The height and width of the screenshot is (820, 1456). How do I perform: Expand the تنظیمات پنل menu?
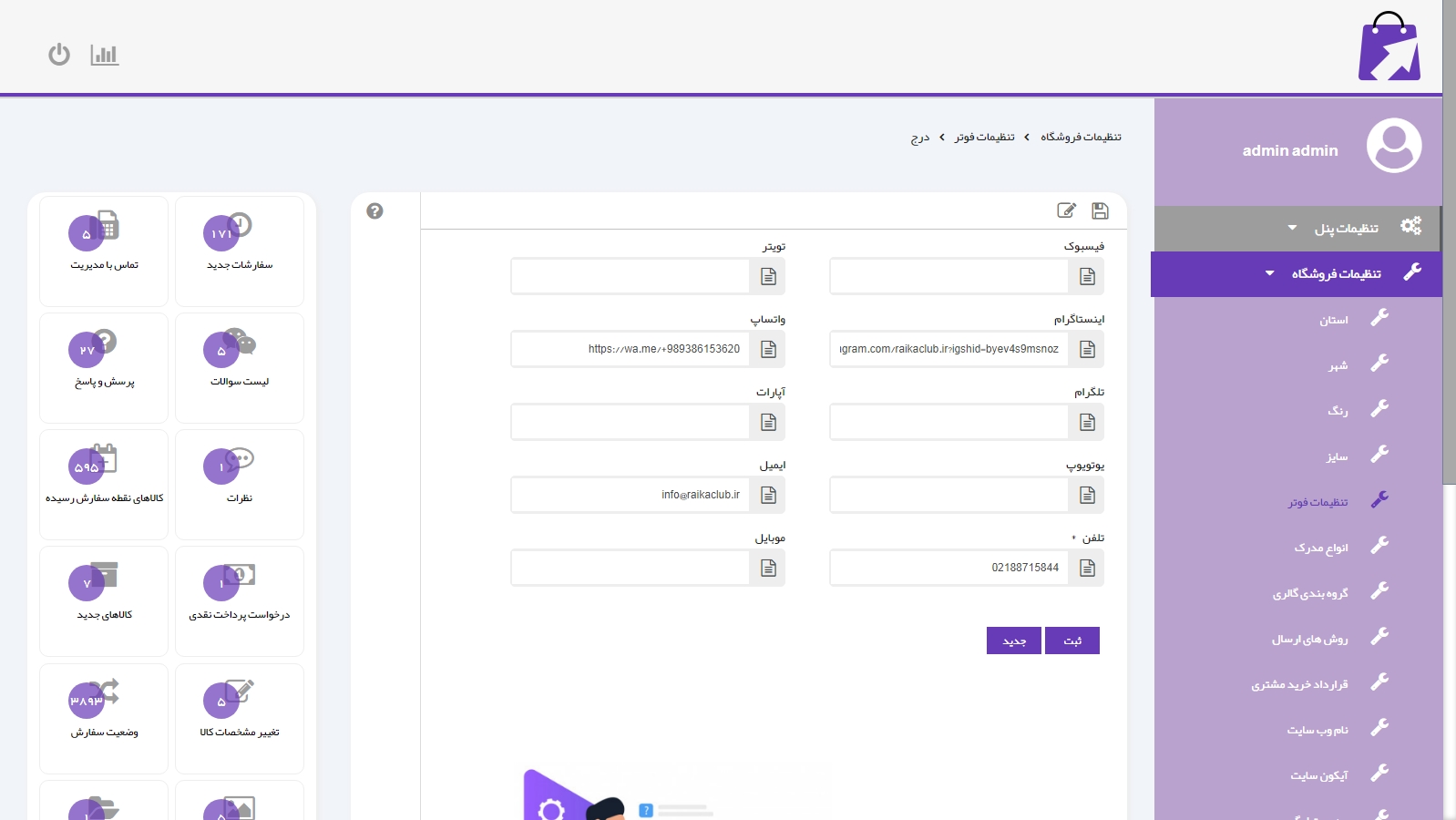pos(1346,229)
